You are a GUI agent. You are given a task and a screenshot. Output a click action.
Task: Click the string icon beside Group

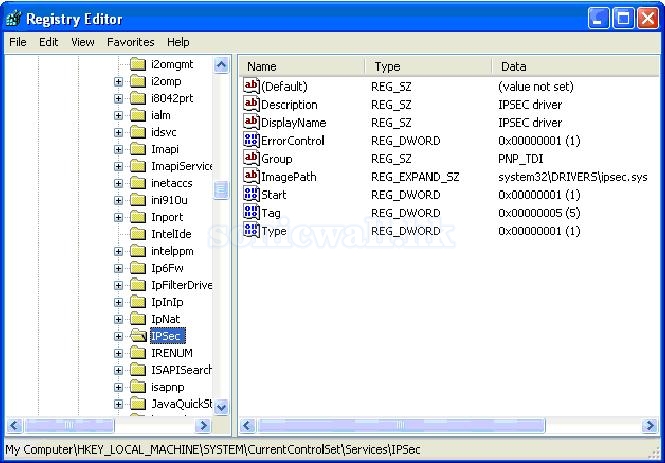pyautogui.click(x=251, y=158)
